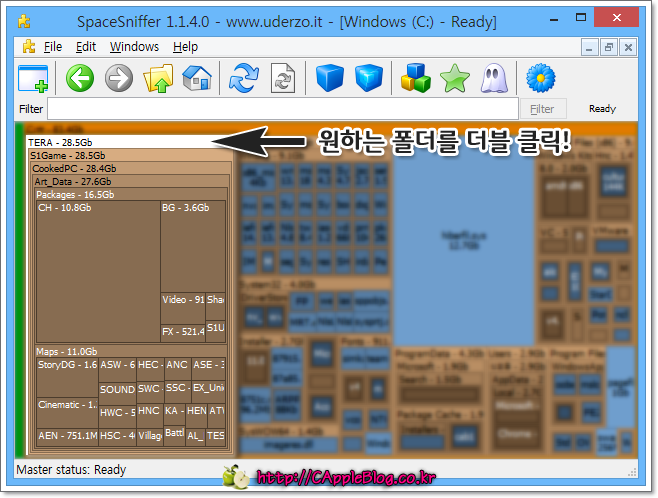Select the HEN block in Maps
The width and height of the screenshot is (658, 498).
[196, 416]
